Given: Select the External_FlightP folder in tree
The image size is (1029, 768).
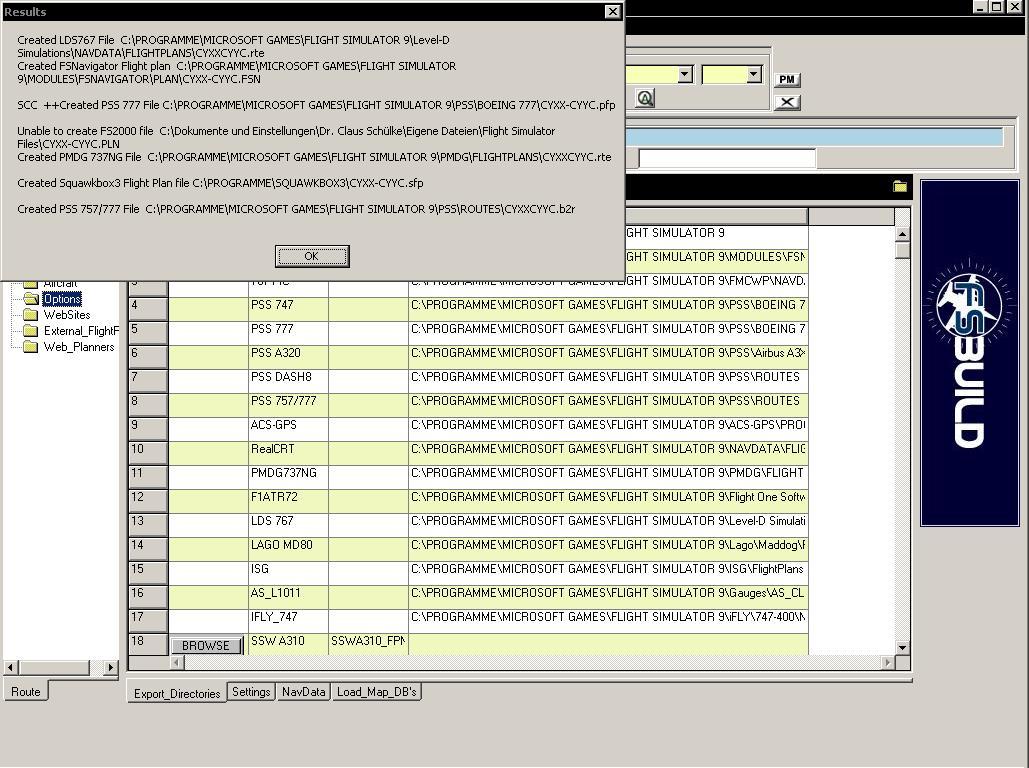Looking at the screenshot, I should (x=81, y=331).
